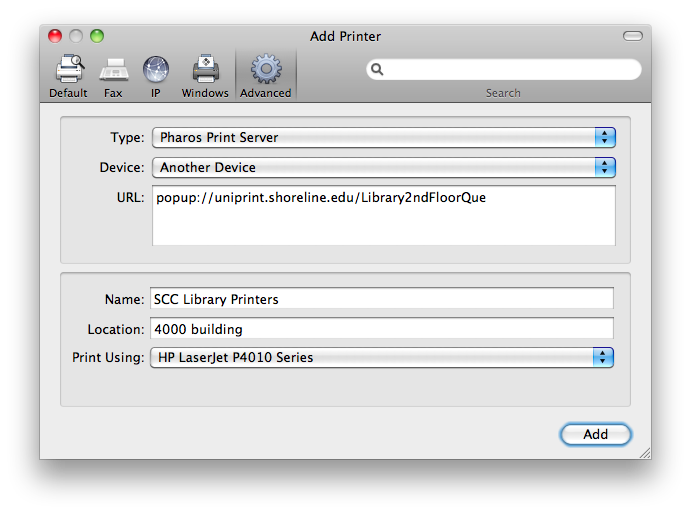Select the Advanced gear icon
The image size is (691, 514).
(x=266, y=69)
